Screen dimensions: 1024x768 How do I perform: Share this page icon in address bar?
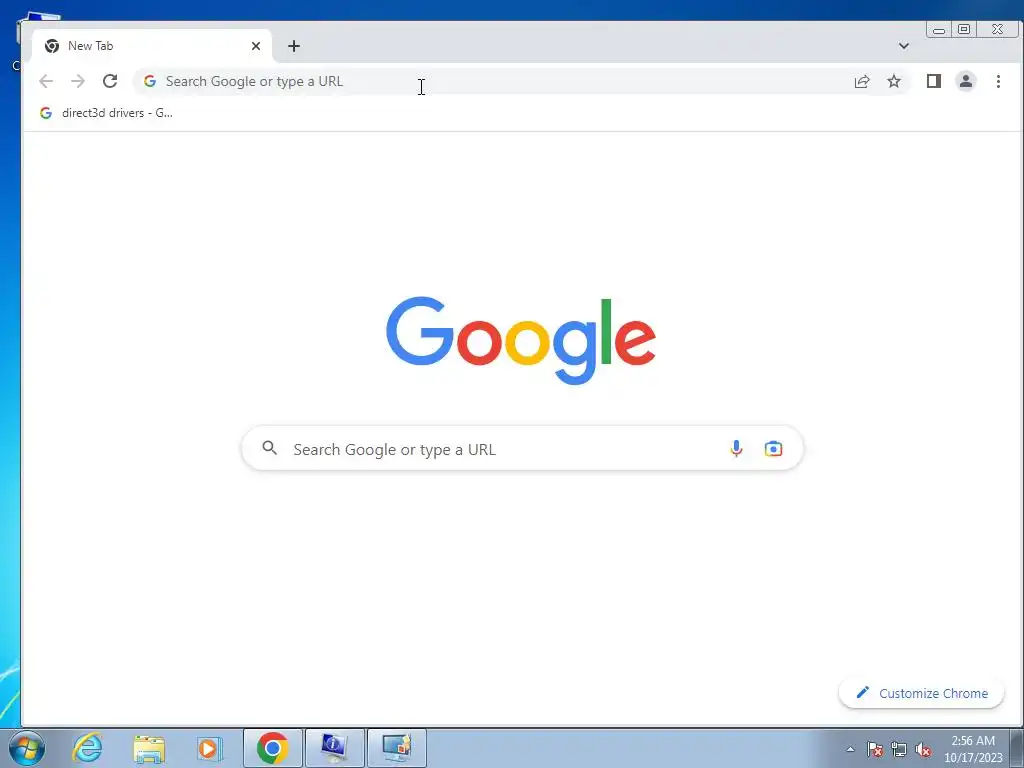point(862,81)
